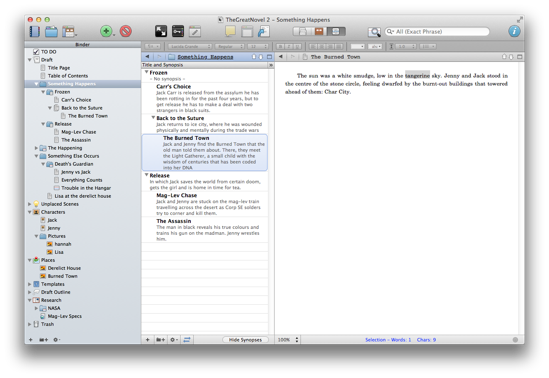Open the Regular typeface dropdown
Image resolution: width=549 pixels, height=378 pixels.
pos(229,46)
